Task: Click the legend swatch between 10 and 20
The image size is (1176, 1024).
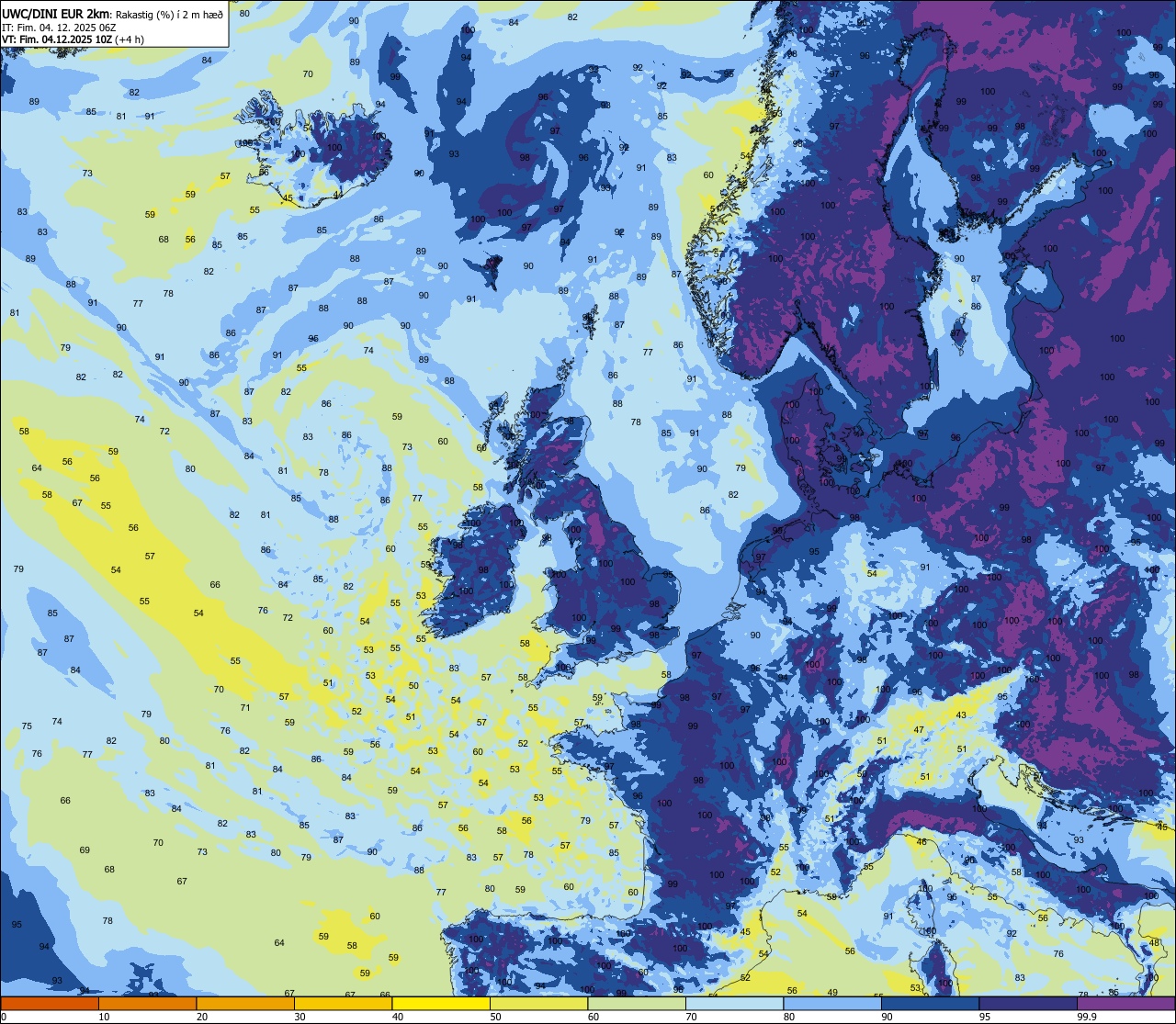Action: pos(147,1003)
